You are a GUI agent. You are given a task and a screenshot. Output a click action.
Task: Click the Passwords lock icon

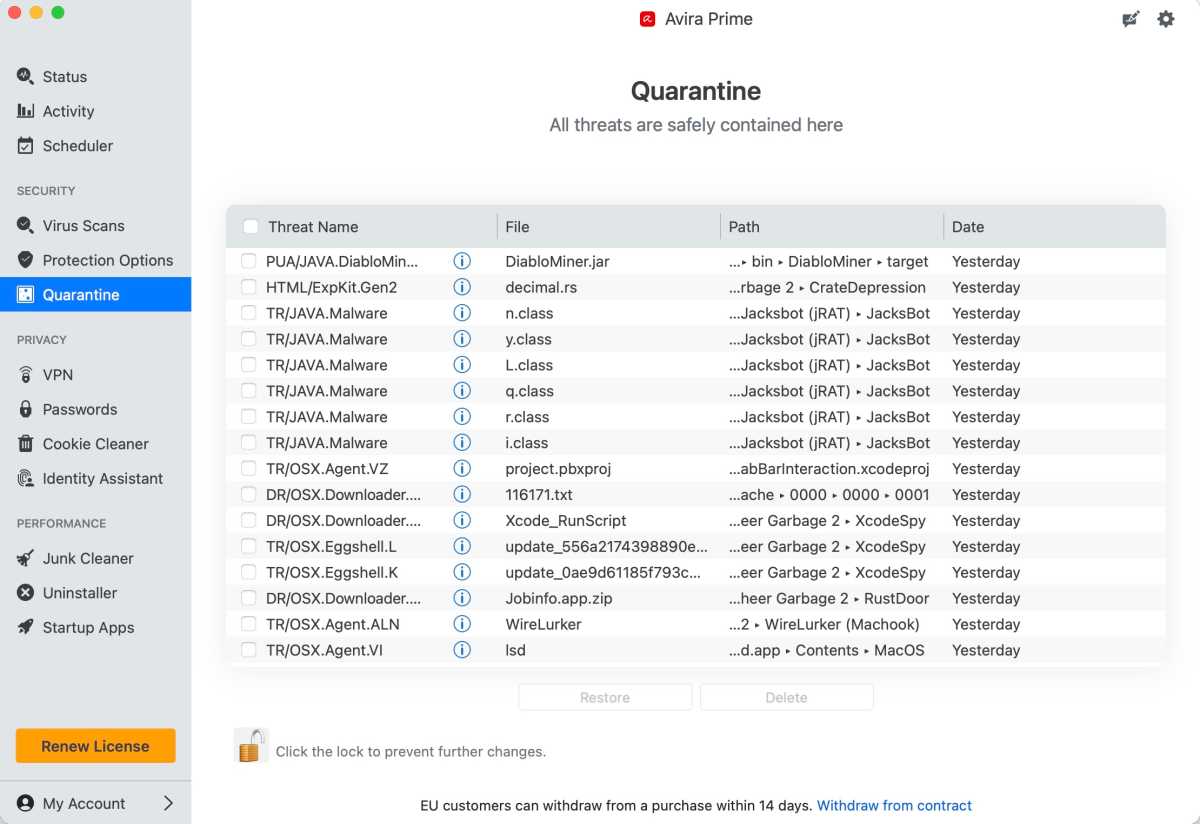25,409
